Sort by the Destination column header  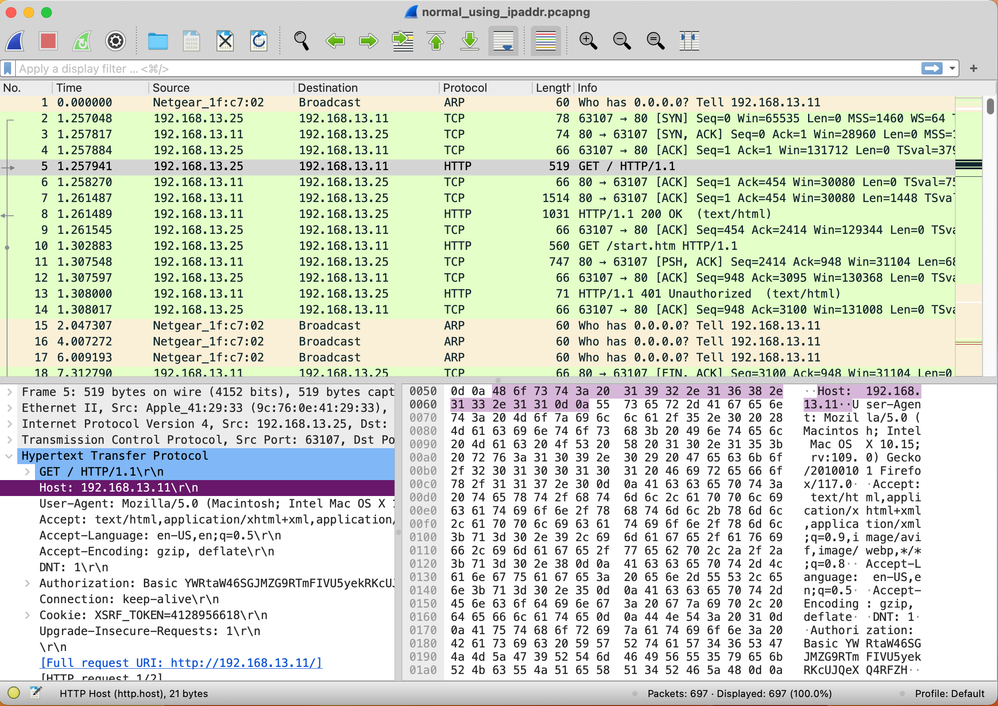366,88
